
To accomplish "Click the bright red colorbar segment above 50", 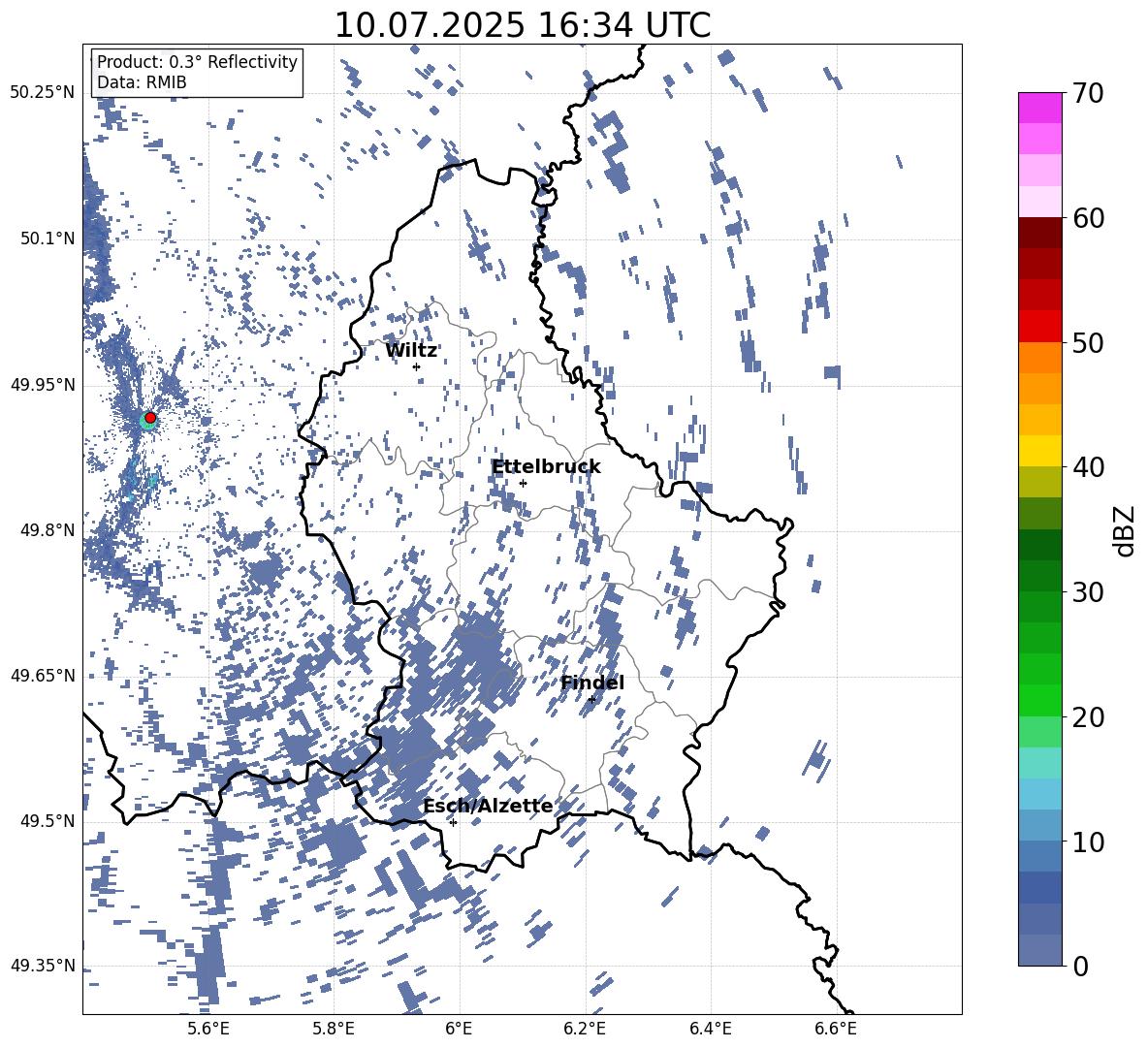I will [1039, 327].
